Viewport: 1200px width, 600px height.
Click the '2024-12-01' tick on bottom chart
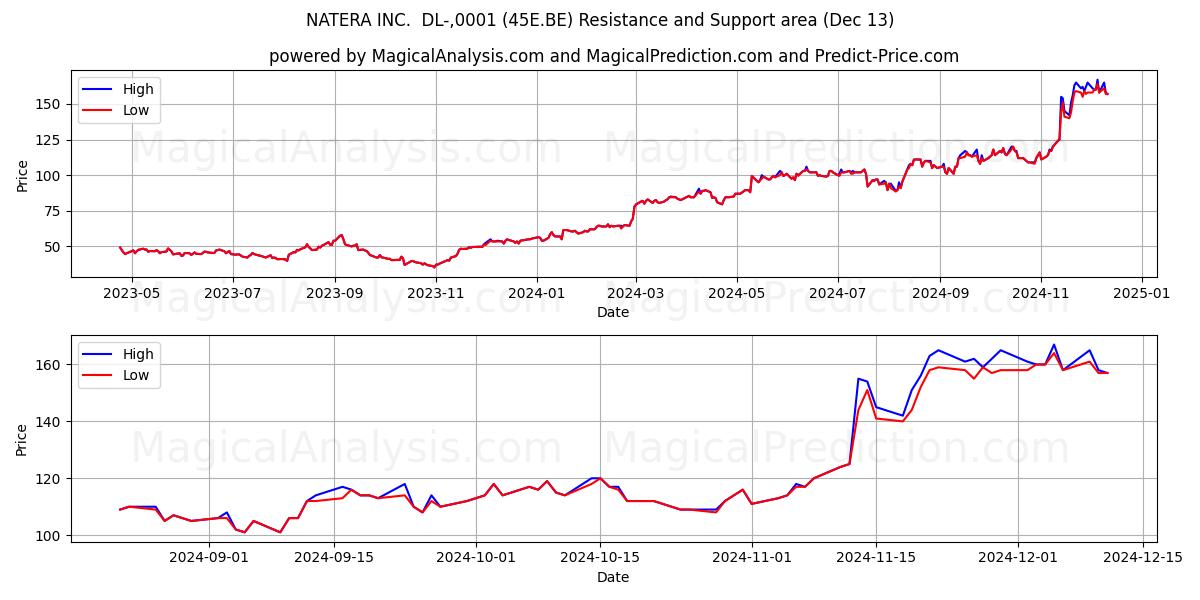click(1018, 558)
